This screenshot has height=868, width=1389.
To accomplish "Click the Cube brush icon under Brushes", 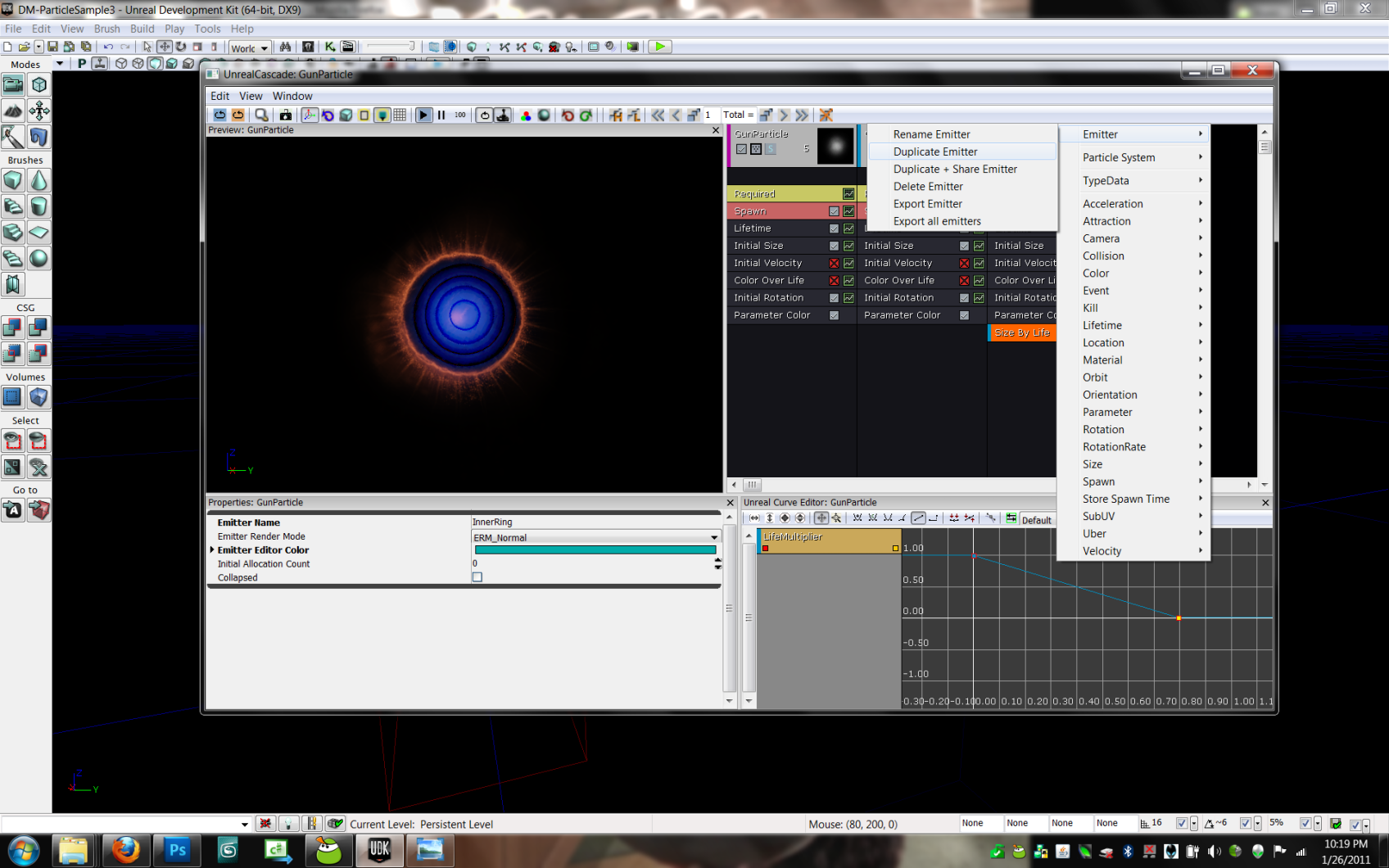I will (x=13, y=180).
